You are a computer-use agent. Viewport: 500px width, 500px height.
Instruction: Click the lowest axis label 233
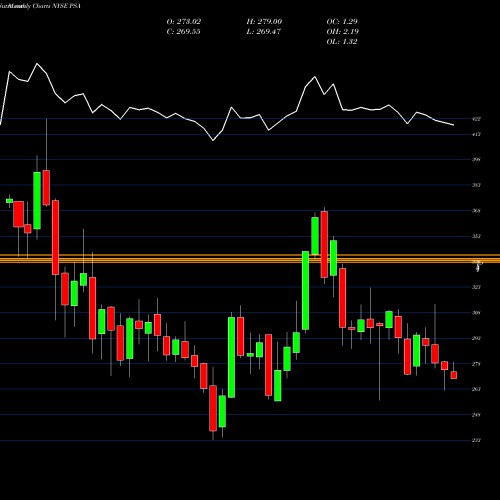click(476, 440)
